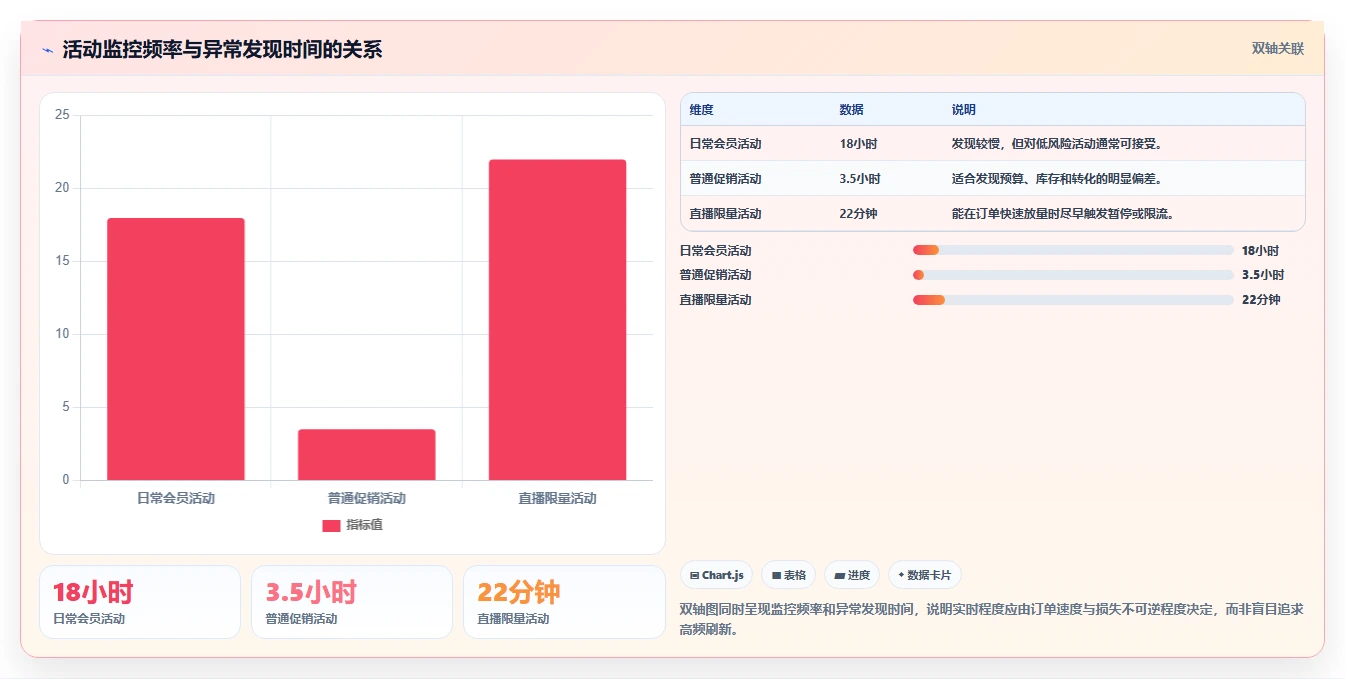This screenshot has height=679, width=1345.
Task: Click the summary paragraph starting 双轴图同时呈现
Action: coord(991,619)
